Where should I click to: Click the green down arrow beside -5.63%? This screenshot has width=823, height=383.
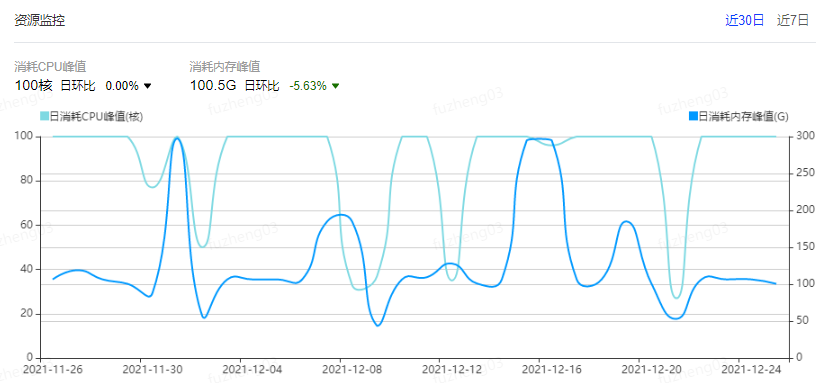(x=335, y=87)
